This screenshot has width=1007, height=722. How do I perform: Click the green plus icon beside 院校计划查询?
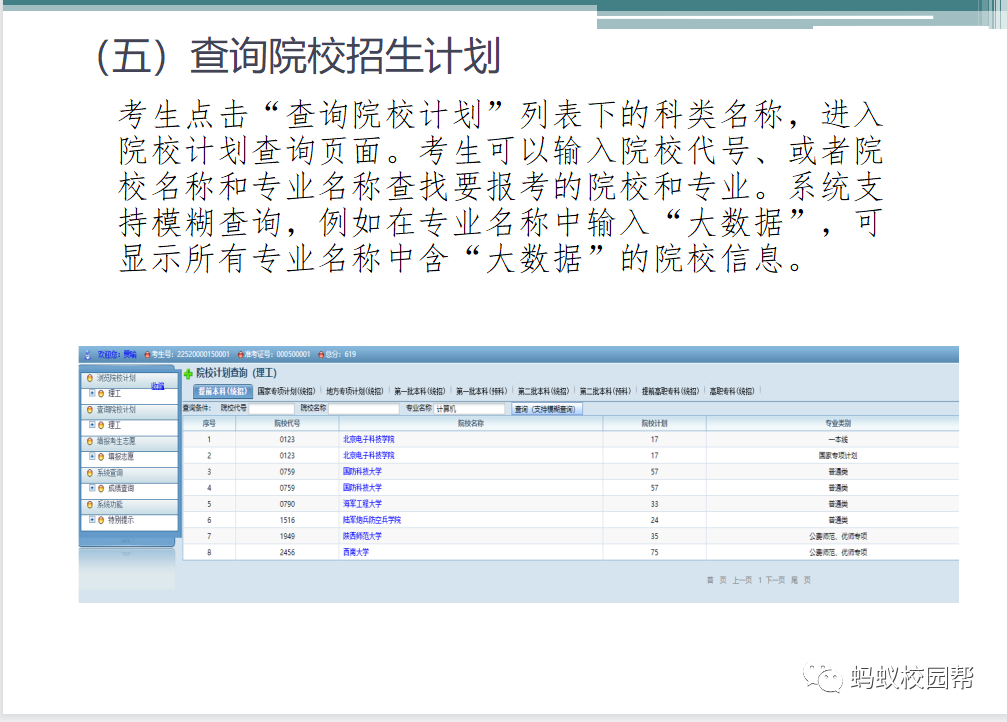point(188,373)
